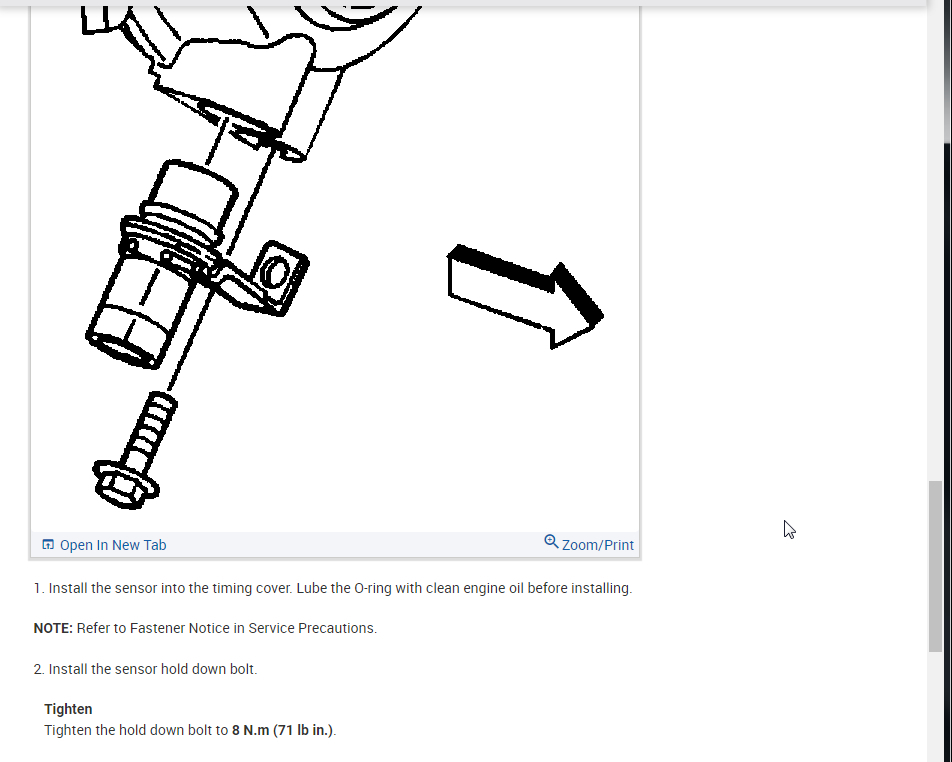Click the sensor diagram image
952x762 pixels.
click(x=335, y=267)
